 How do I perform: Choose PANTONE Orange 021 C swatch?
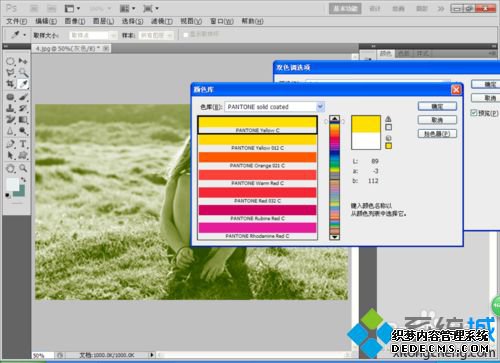(x=257, y=161)
